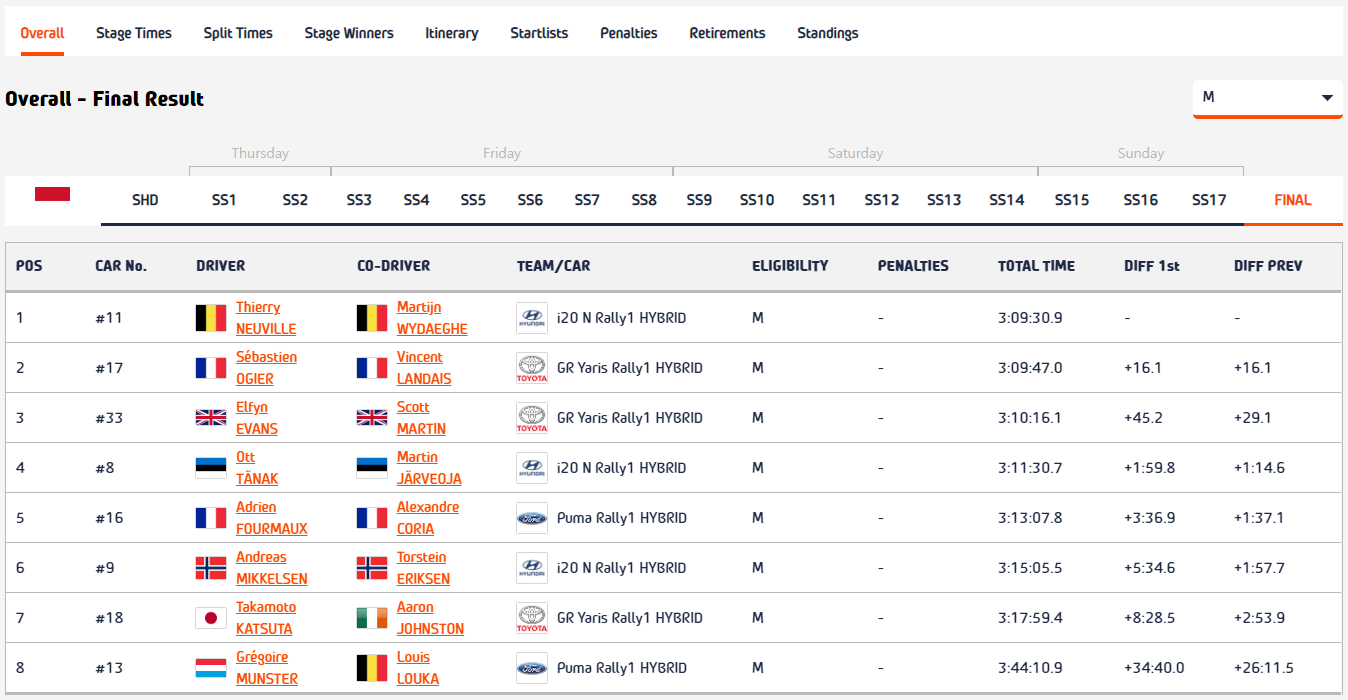Click the Belgian flag next to Martijn Wydaeghe
Viewport: 1348px width, 700px height.
372,318
